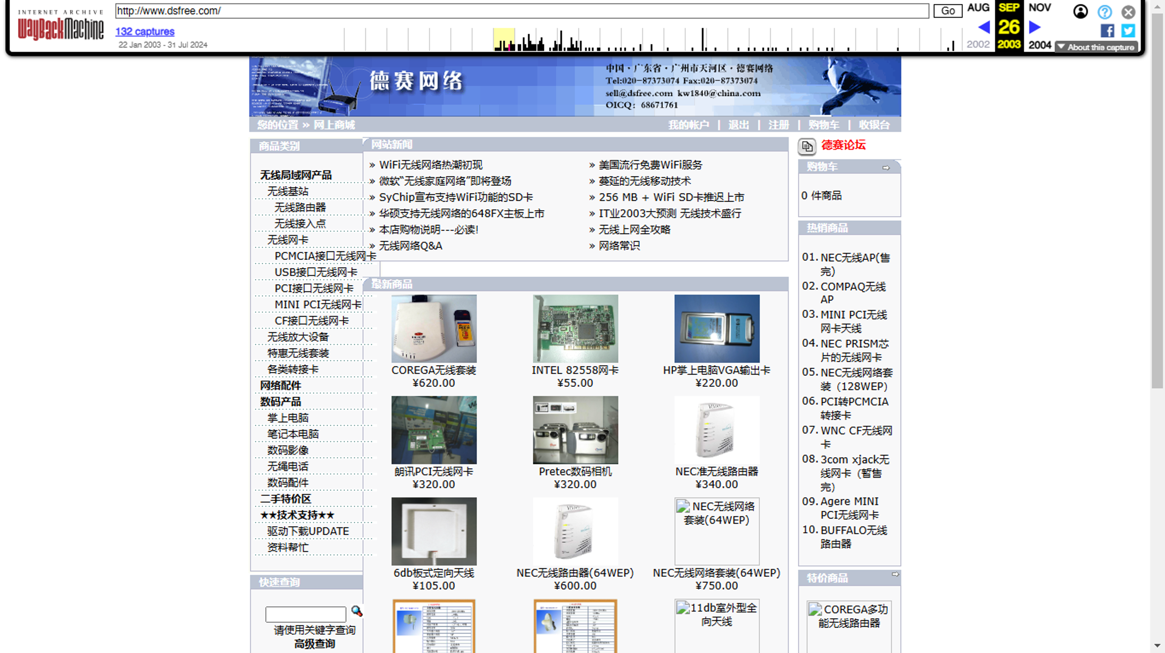Image resolution: width=1165 pixels, height=653 pixels.
Task: Open 我的帐户 in the top navigation bar
Action: click(x=688, y=125)
